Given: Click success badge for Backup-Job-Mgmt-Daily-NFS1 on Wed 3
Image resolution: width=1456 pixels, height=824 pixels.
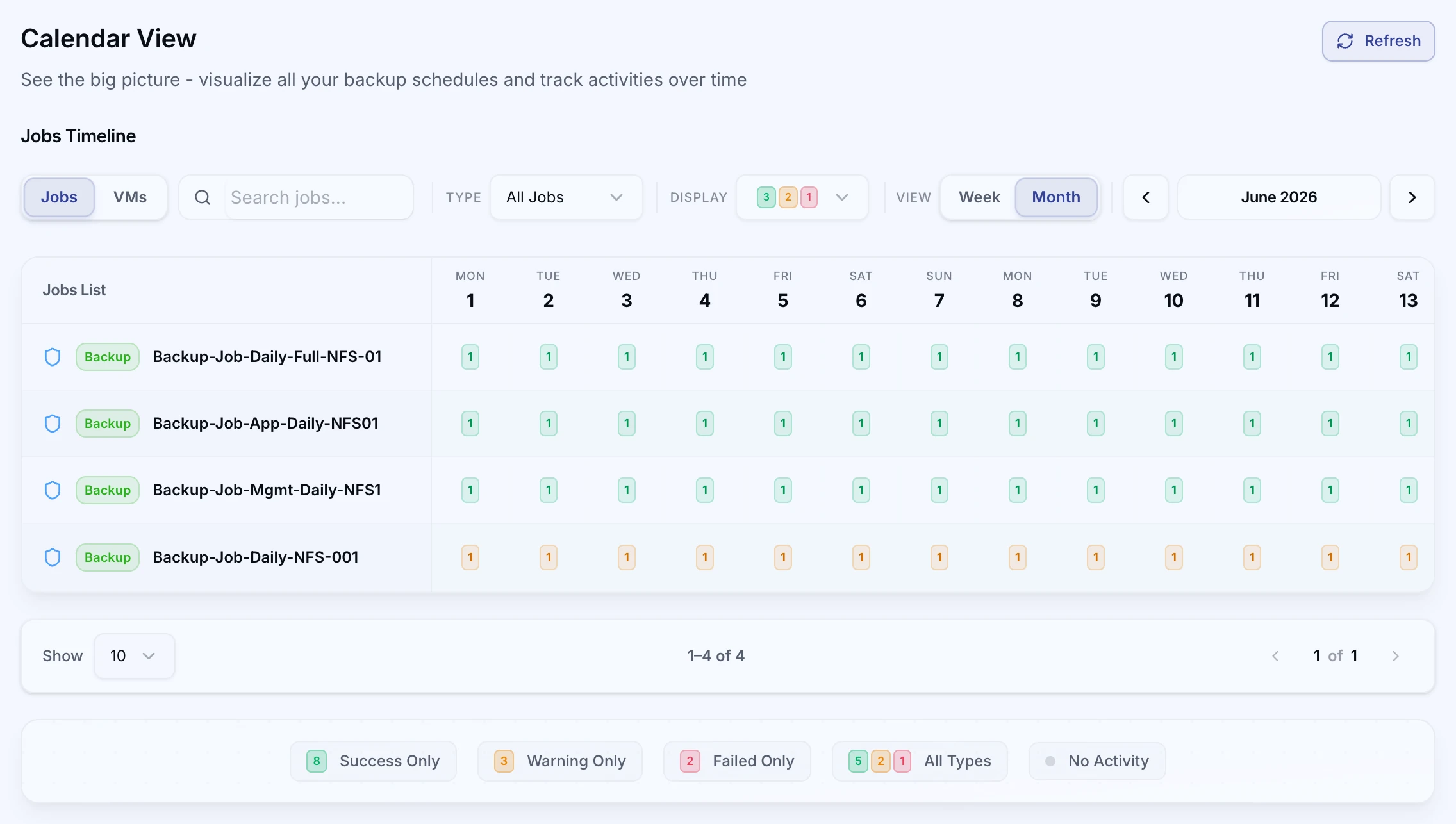Looking at the screenshot, I should point(627,490).
